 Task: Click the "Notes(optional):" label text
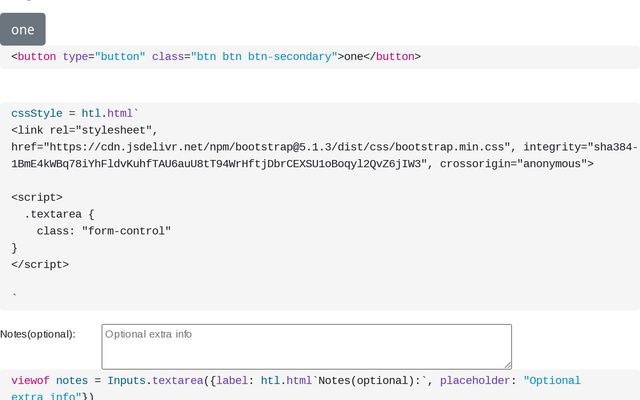[x=38, y=334]
